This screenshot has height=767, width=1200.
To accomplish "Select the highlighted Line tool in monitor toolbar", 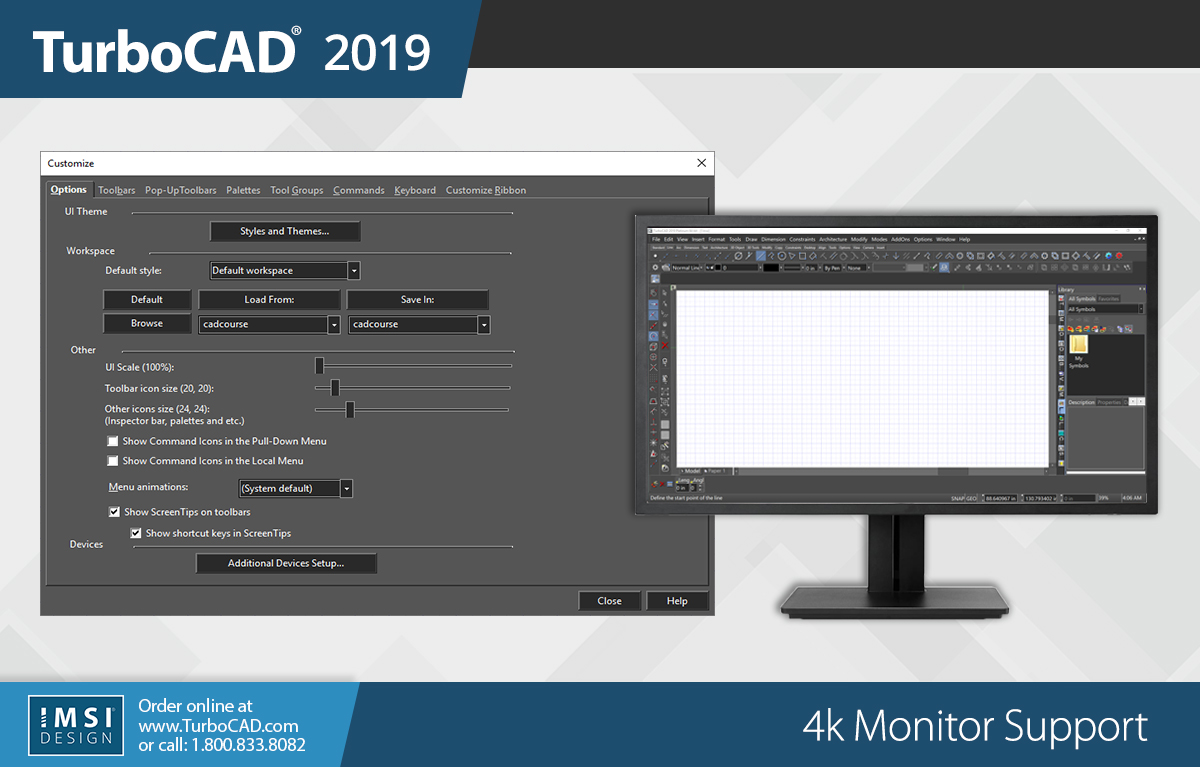I will pos(760,256).
